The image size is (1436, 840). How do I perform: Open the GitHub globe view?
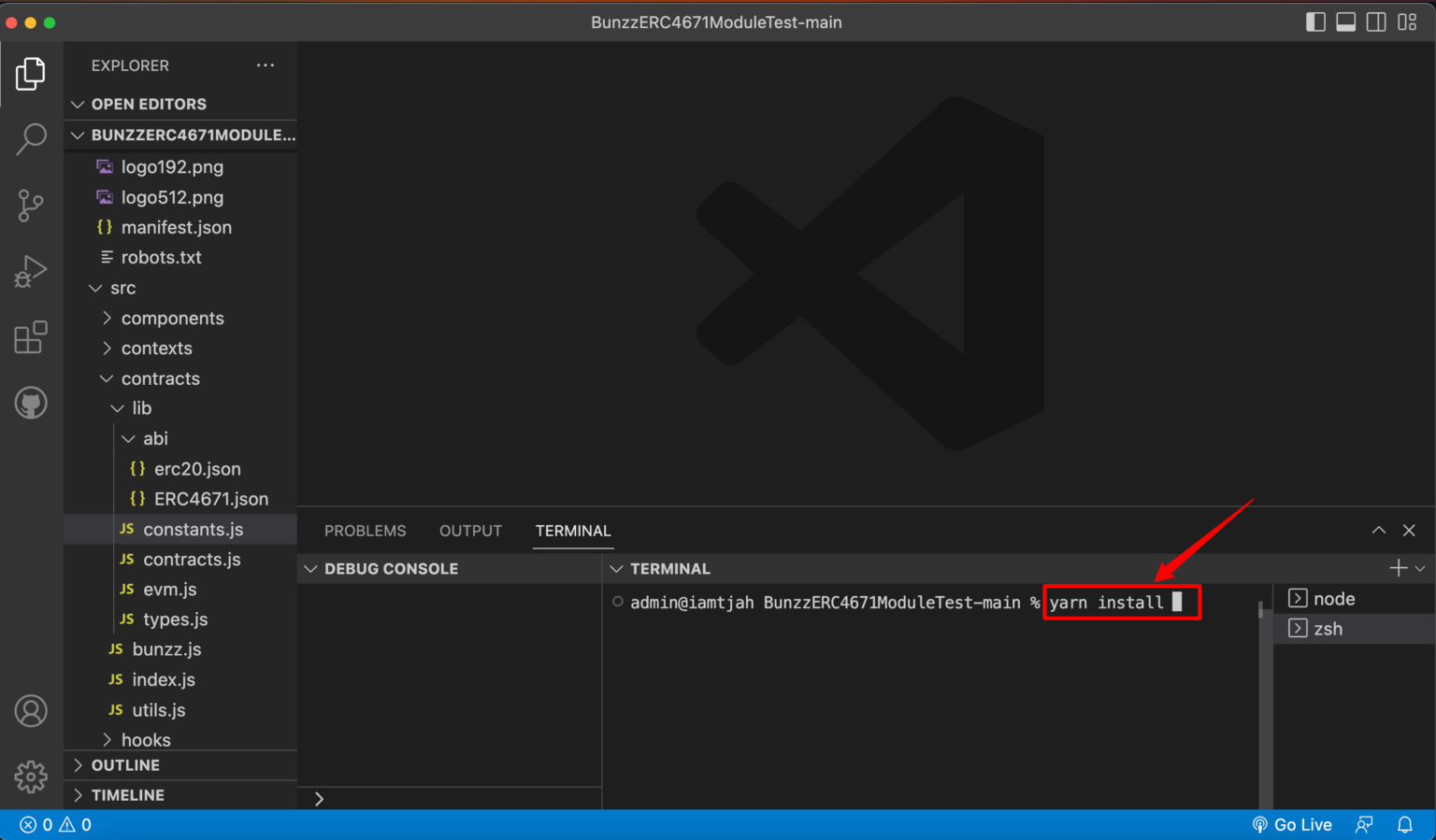pyautogui.click(x=31, y=403)
